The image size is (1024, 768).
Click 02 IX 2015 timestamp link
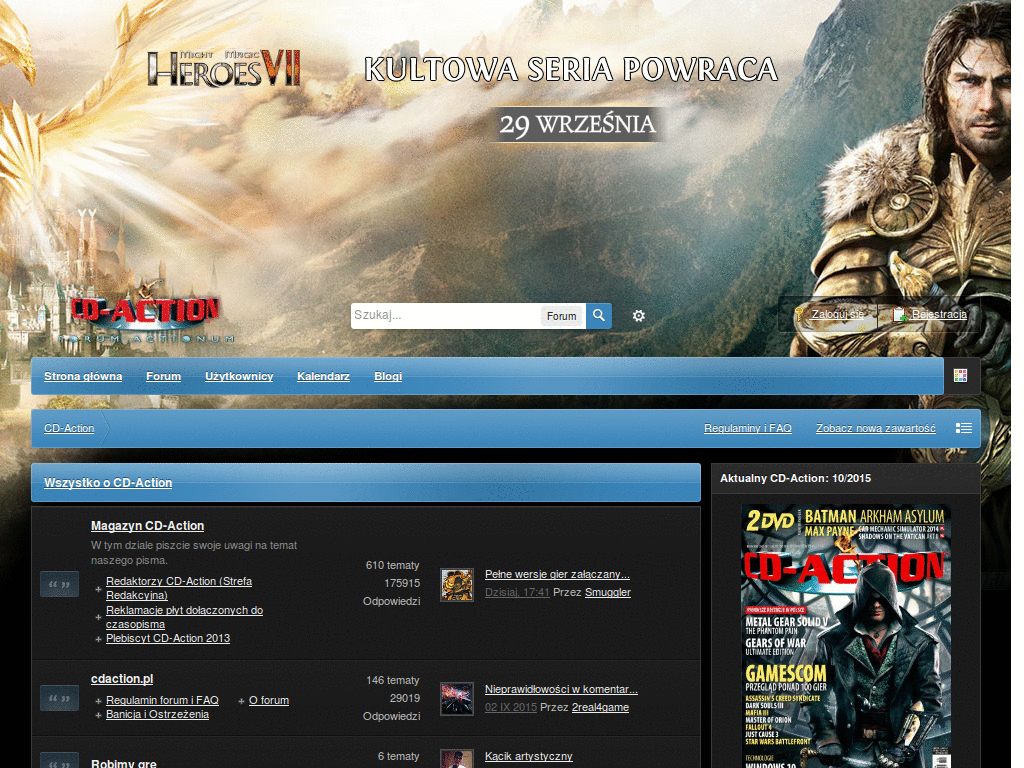tap(511, 707)
